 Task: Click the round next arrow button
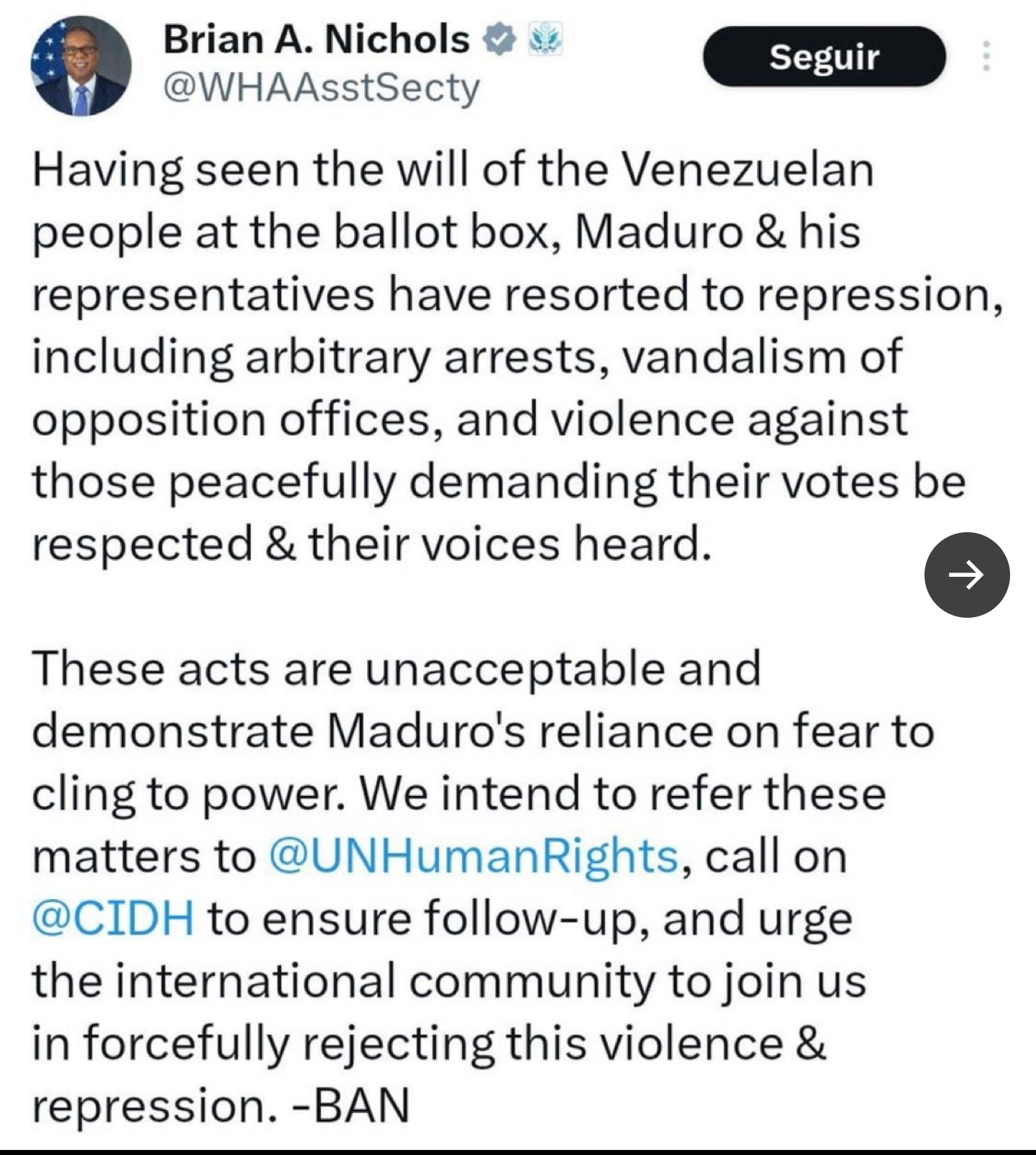[966, 575]
